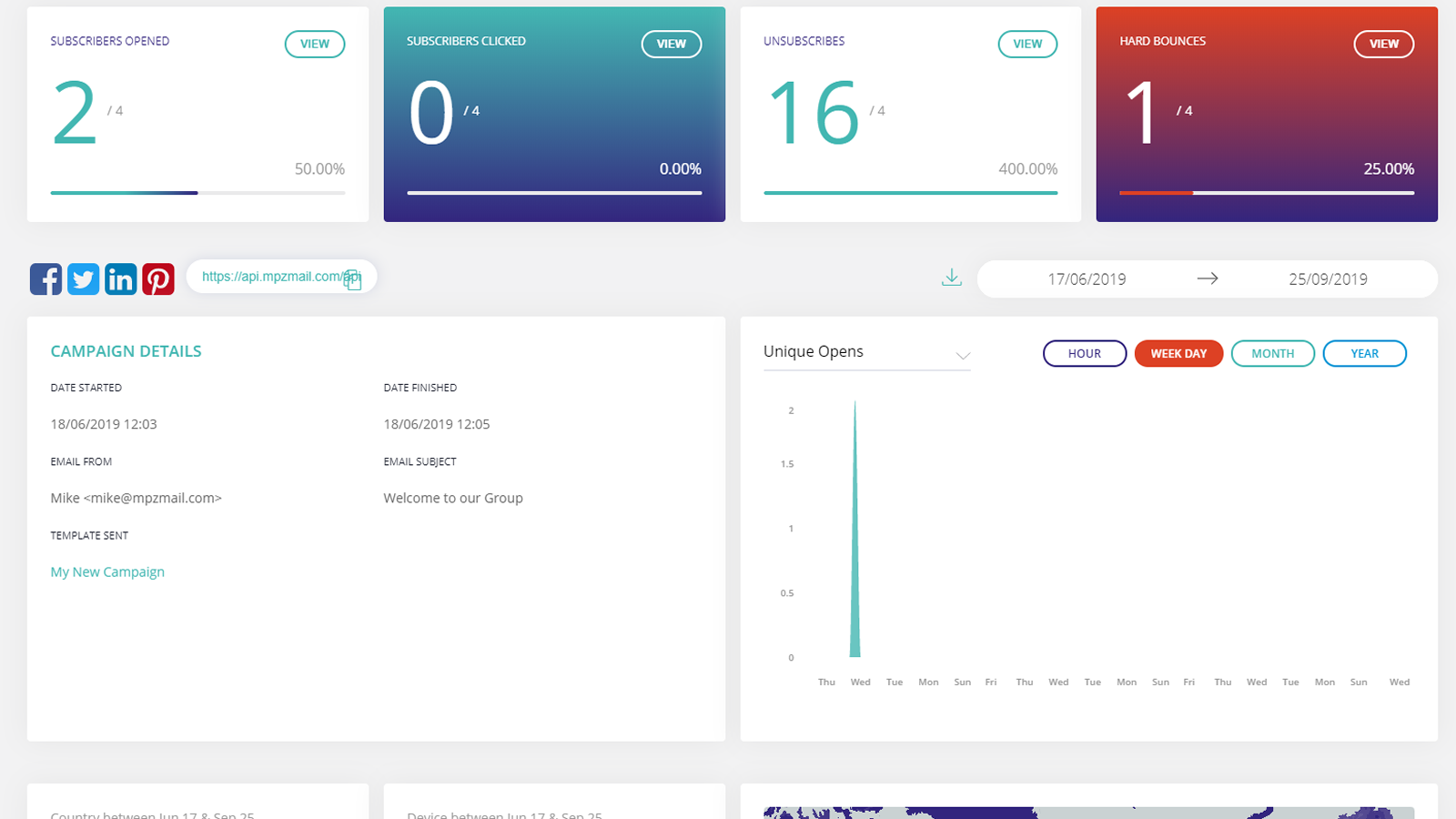The height and width of the screenshot is (819, 1456).
Task: Copy the campaign URL with copy icon
Action: pyautogui.click(x=352, y=281)
